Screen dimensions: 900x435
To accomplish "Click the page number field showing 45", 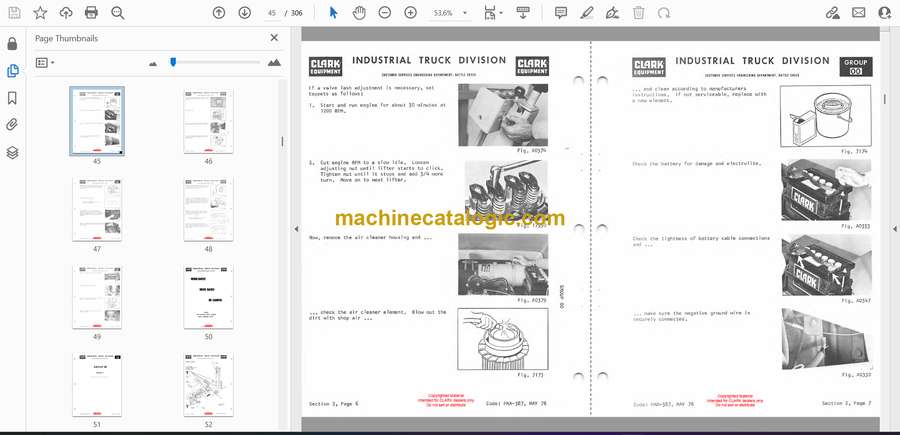I will point(272,13).
